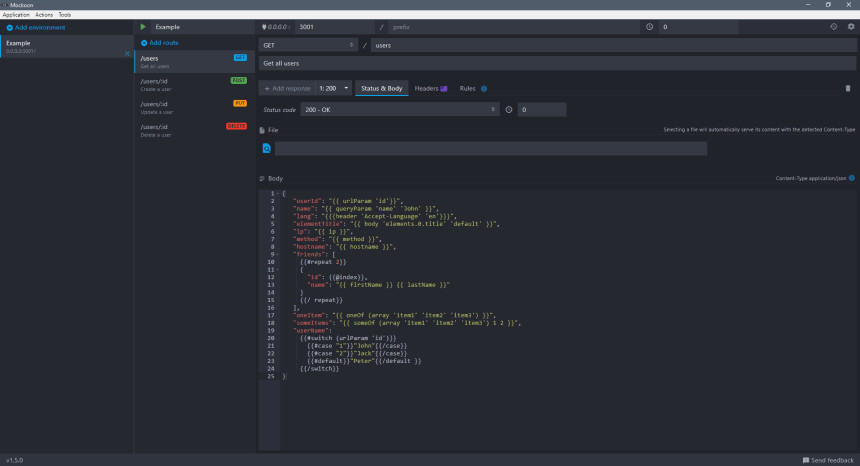
Task: Click the port field showing 3001
Action: (335, 27)
